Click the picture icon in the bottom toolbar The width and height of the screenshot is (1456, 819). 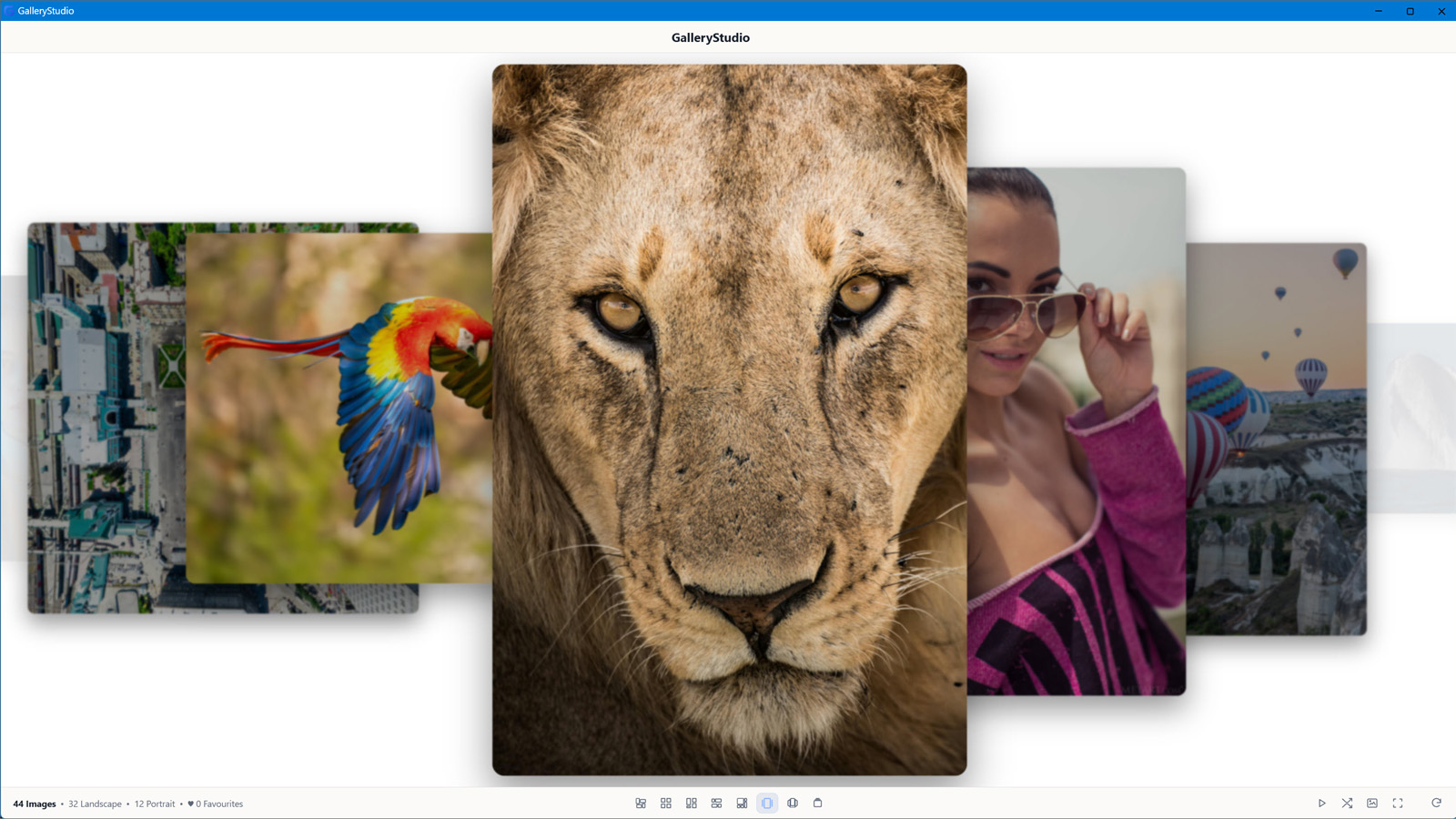pos(1372,804)
